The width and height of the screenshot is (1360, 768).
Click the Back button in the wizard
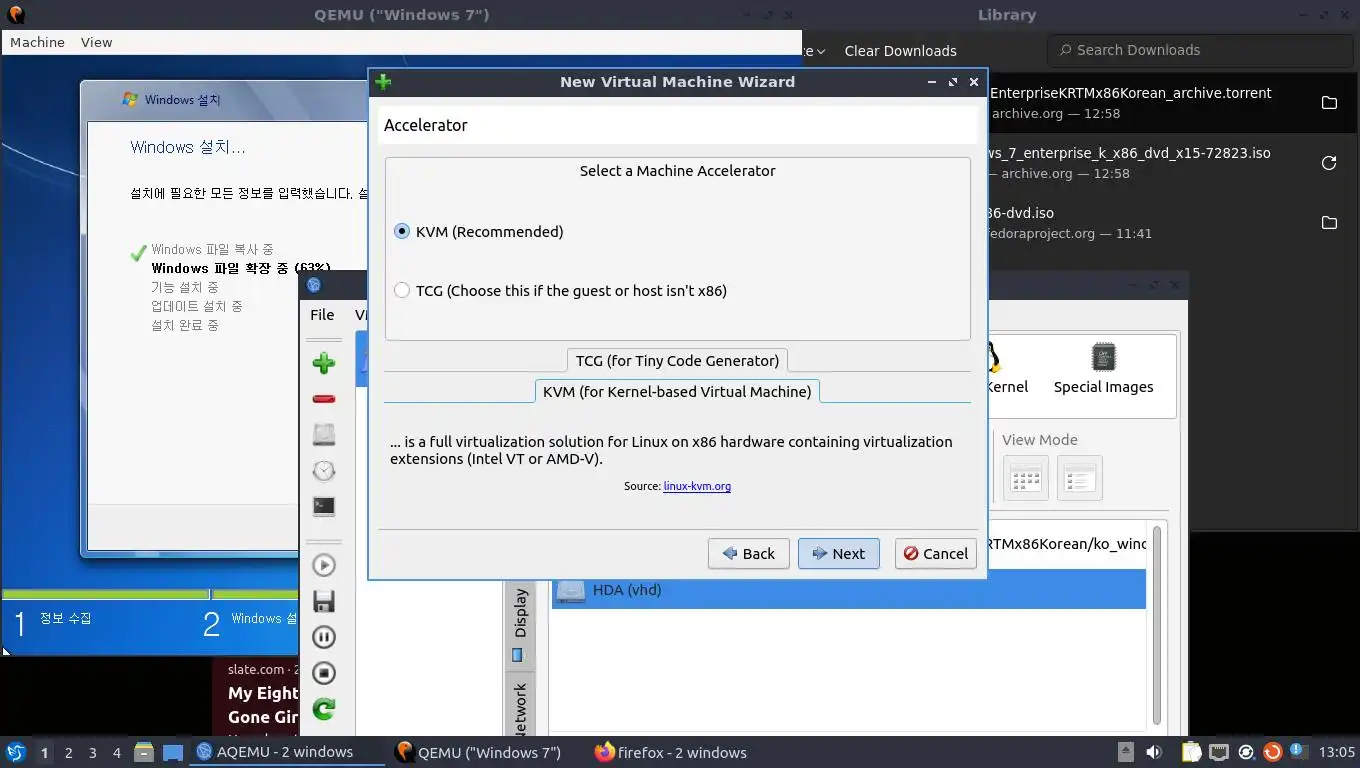(749, 553)
